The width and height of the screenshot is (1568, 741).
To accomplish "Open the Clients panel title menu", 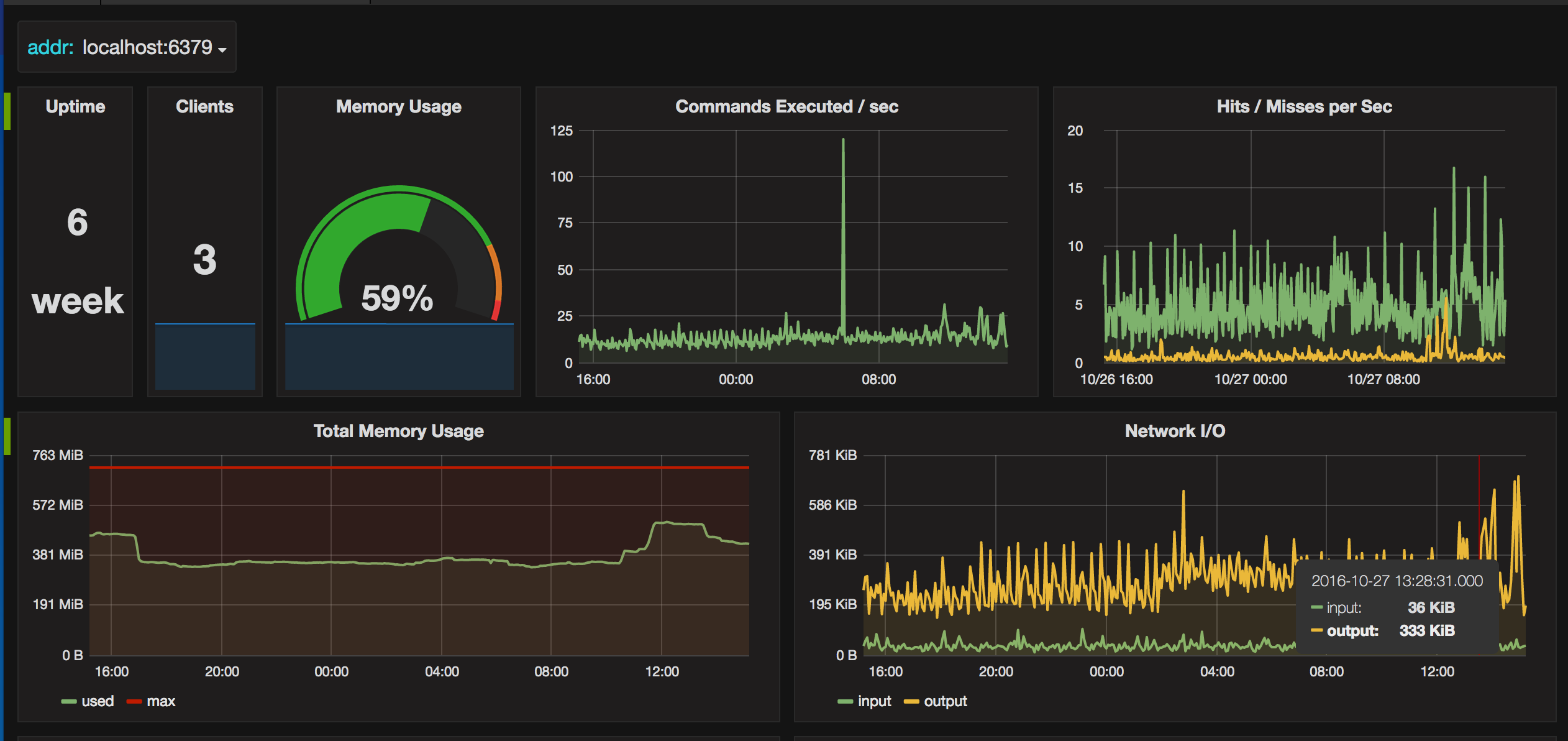I will 204,107.
